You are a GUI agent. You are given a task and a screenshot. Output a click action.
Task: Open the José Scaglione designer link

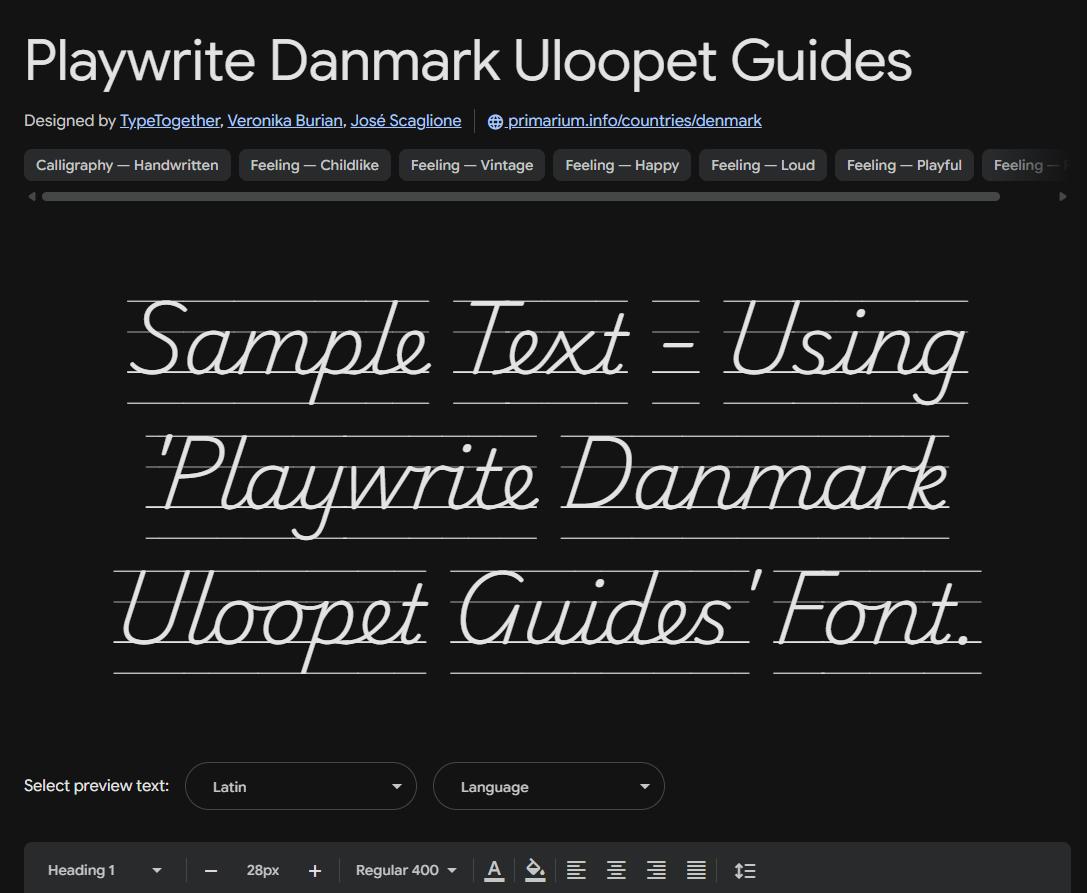tap(406, 121)
